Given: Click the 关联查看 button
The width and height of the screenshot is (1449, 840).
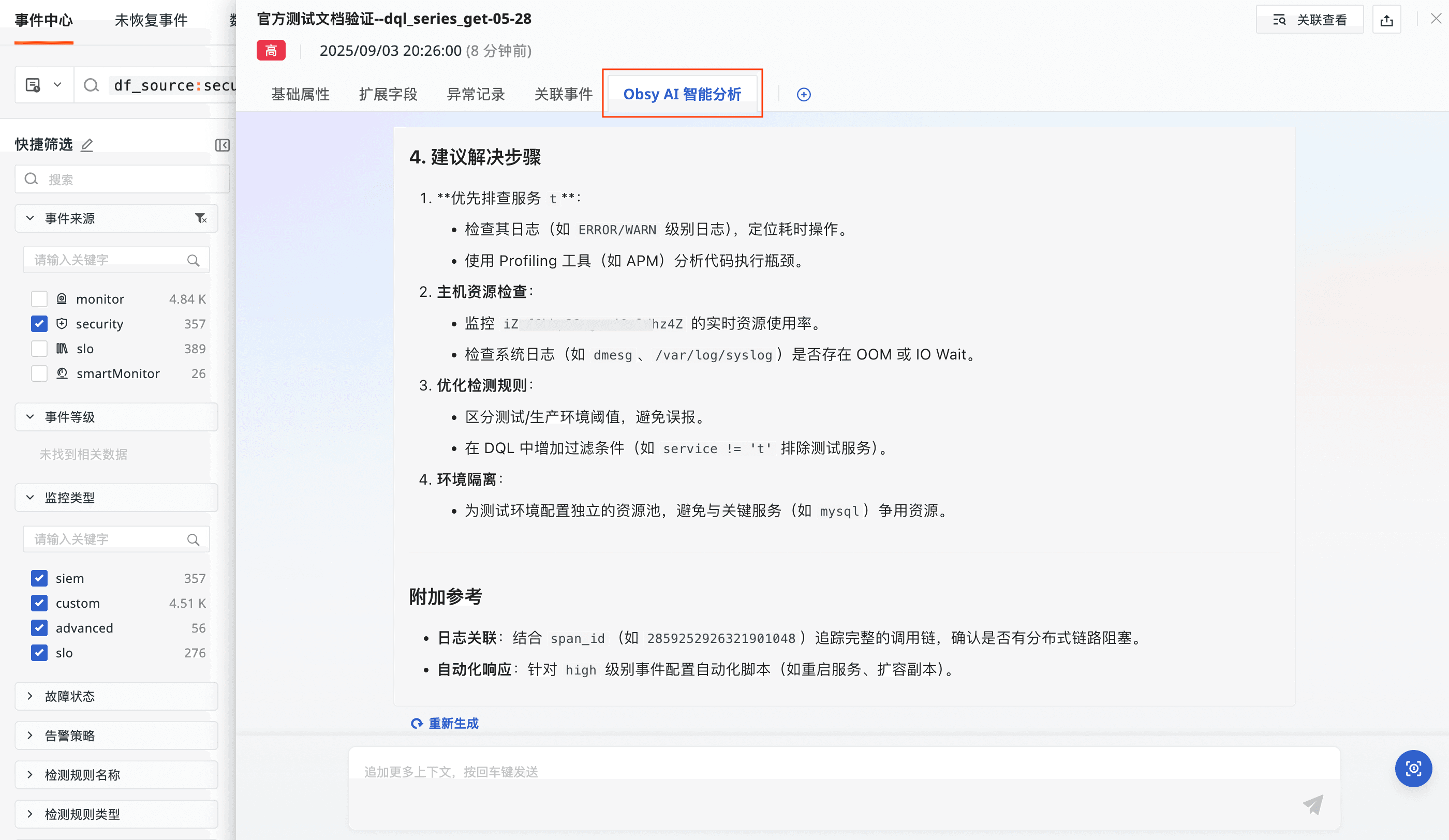Looking at the screenshot, I should 1310,20.
